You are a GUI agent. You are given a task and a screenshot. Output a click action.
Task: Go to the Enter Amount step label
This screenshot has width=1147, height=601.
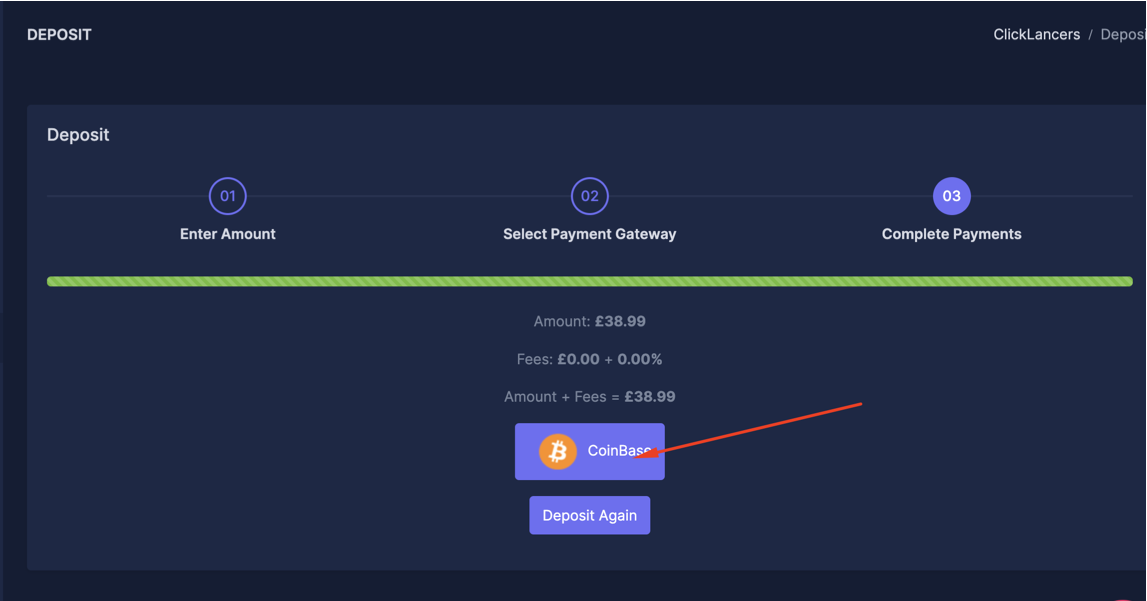point(228,234)
